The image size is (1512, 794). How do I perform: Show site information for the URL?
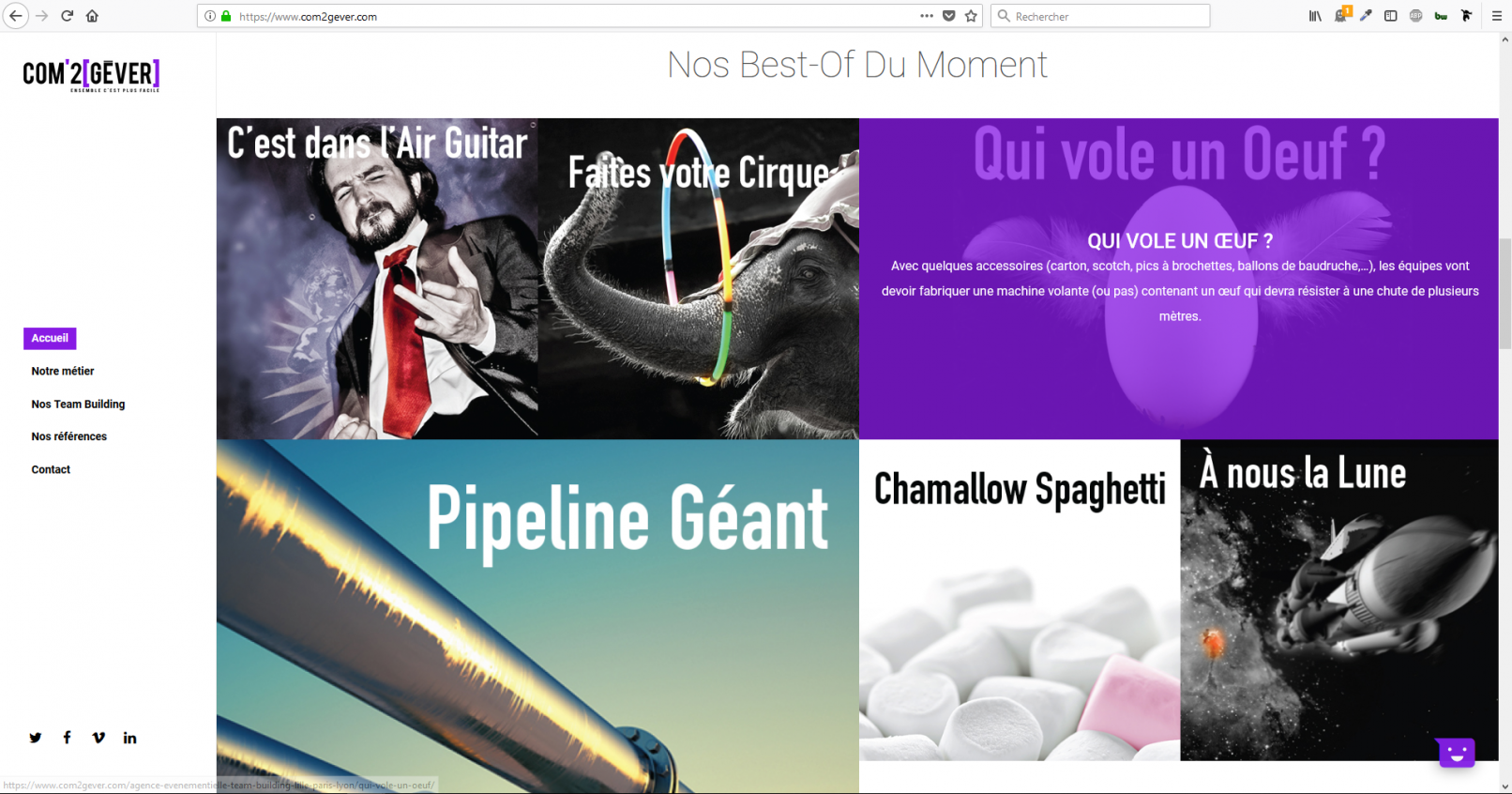pos(210,16)
